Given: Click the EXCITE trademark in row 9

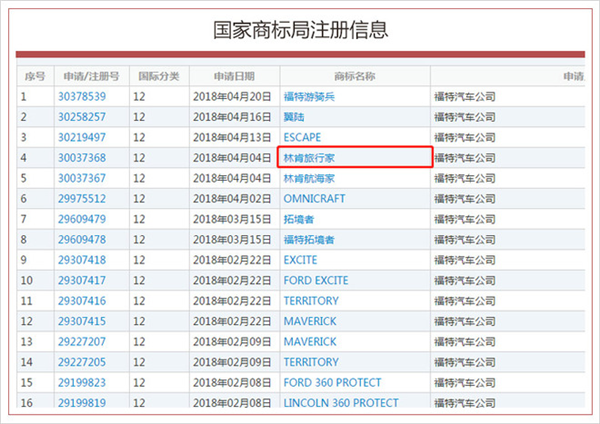Looking at the screenshot, I should click(x=300, y=260).
